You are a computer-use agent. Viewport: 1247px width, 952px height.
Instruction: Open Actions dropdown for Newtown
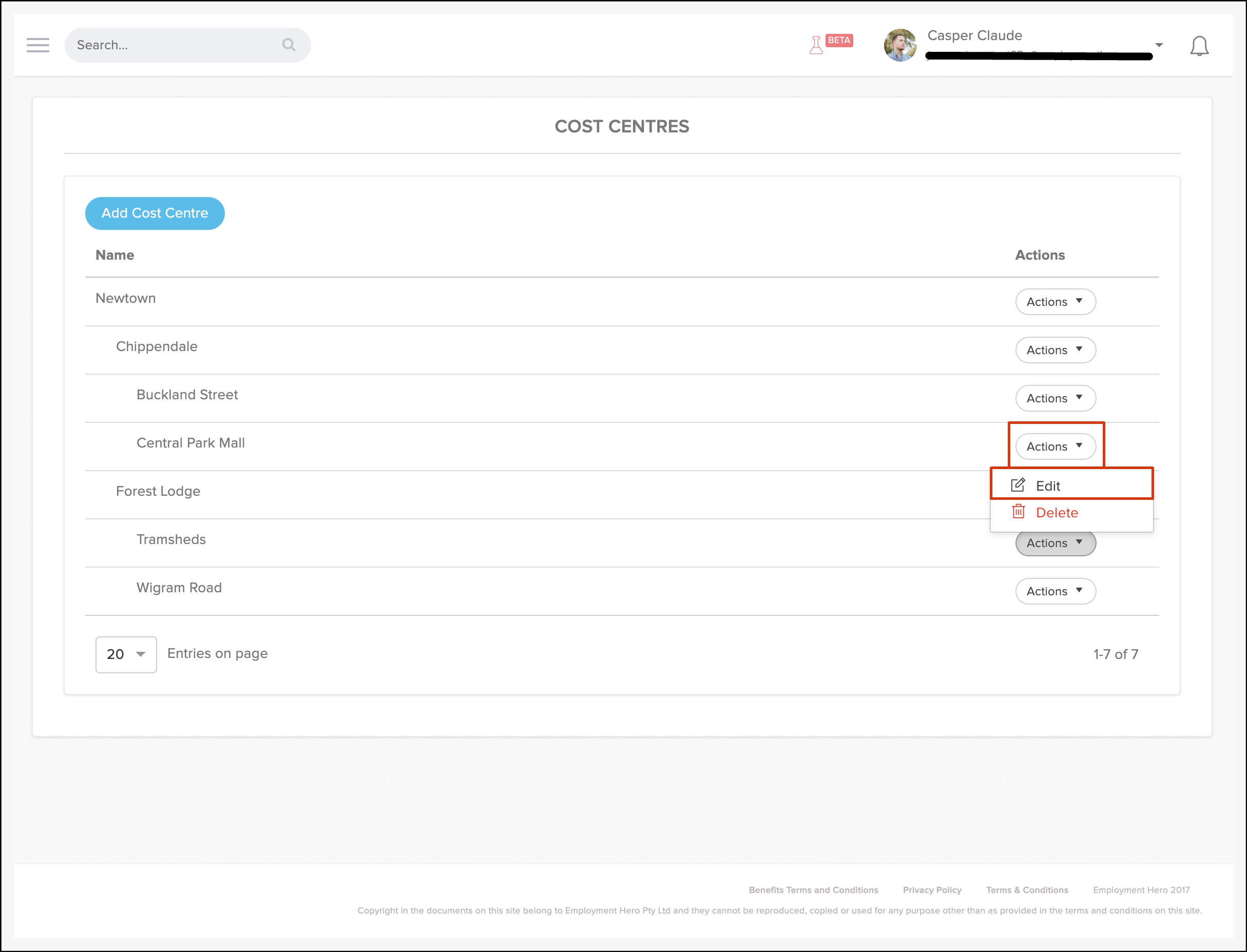coord(1055,301)
